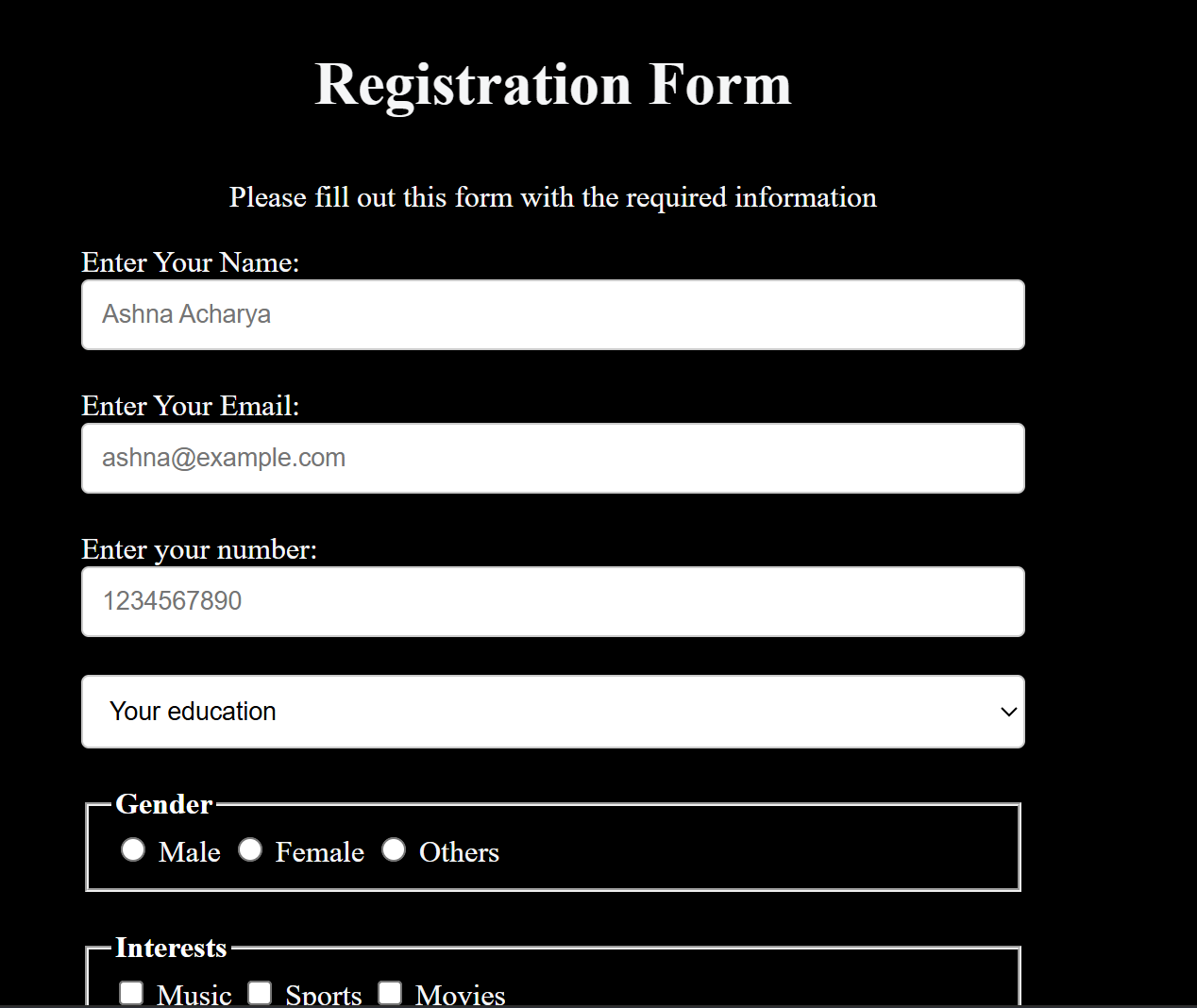Screen dimensions: 1197x1008
Task: Click the Enter Your Email label
Action: click(x=189, y=406)
